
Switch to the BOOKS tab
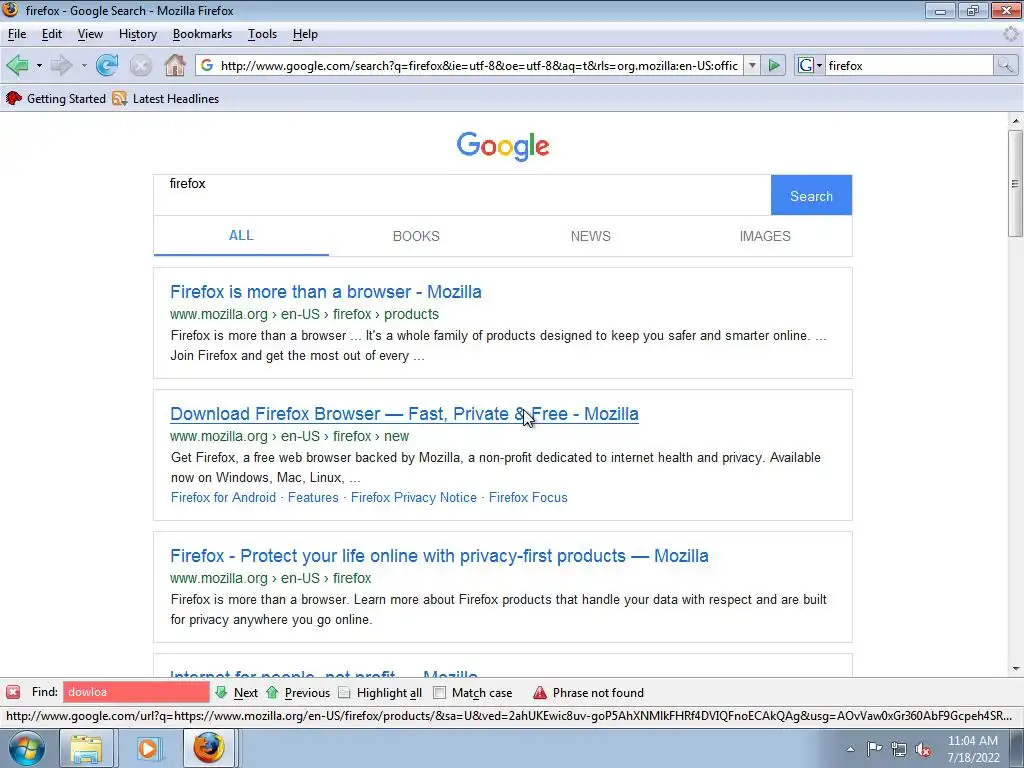coord(416,236)
